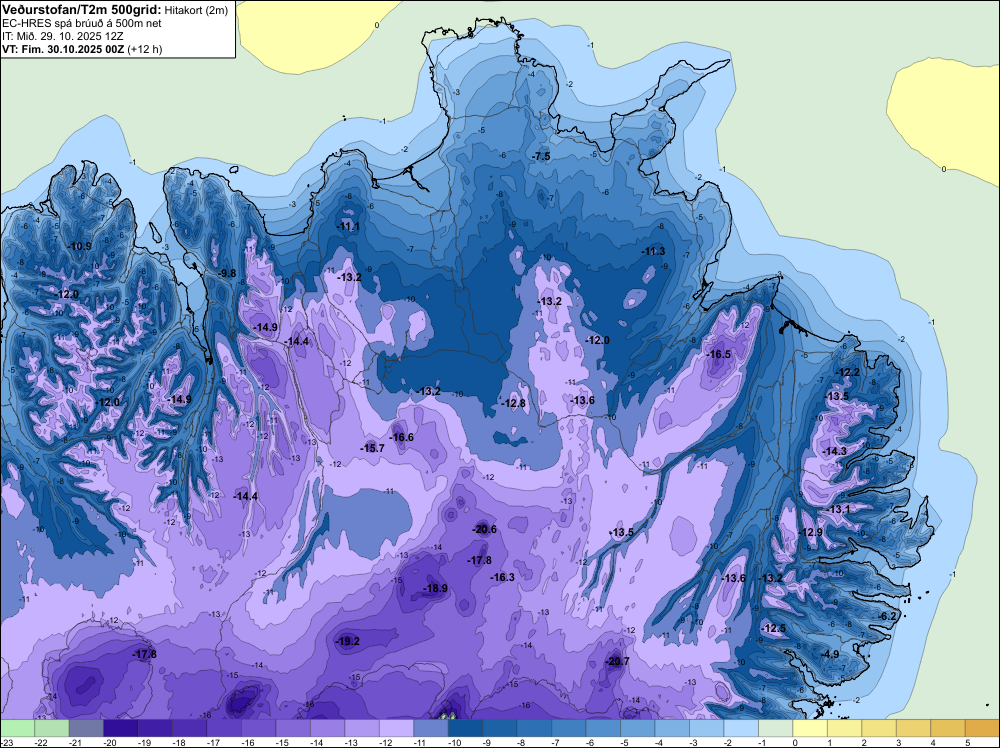
Task: Select the legend swatch between -20 and -19
Action: [121, 728]
